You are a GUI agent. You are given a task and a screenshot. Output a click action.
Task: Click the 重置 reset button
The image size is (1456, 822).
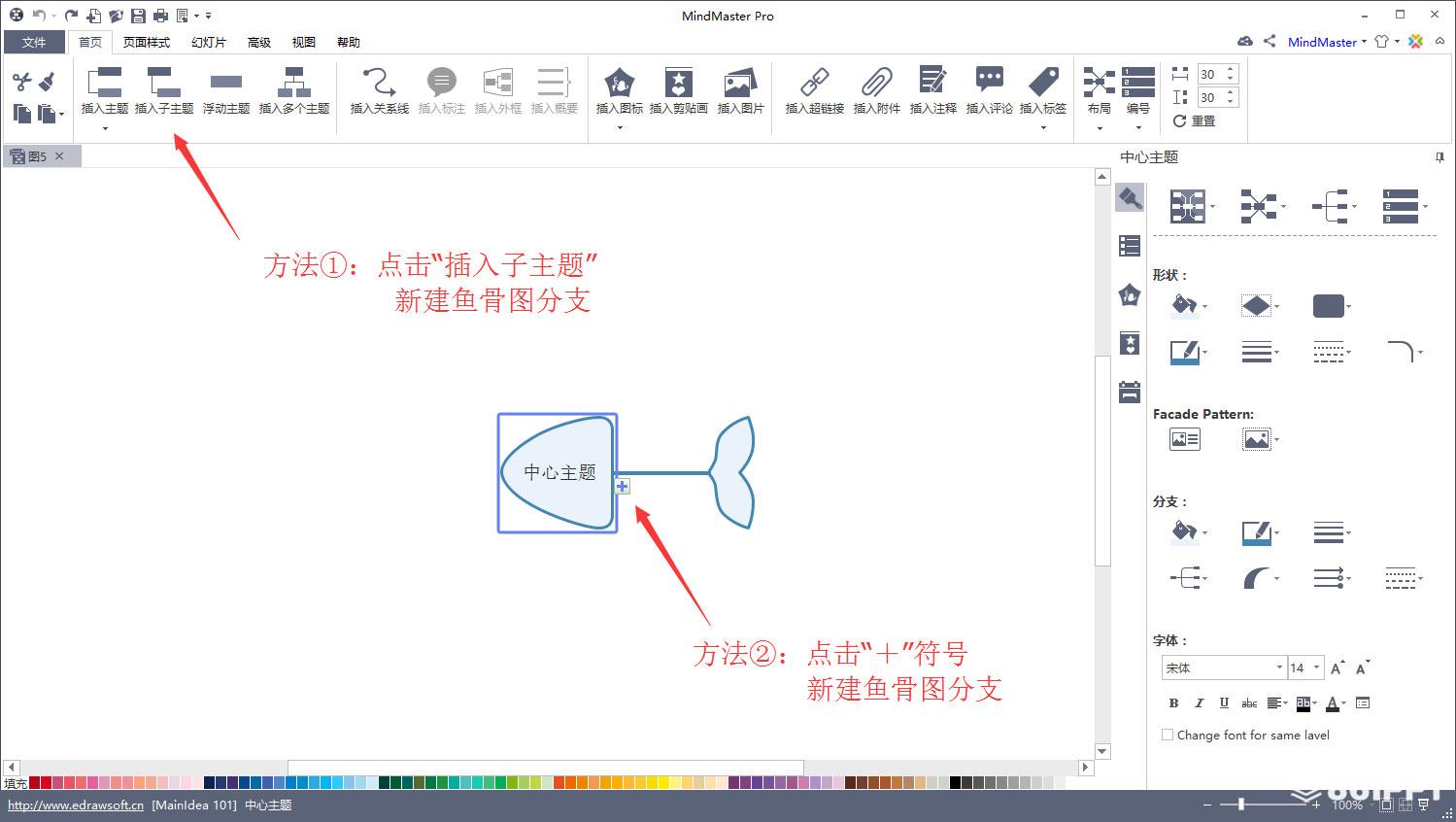[1194, 120]
